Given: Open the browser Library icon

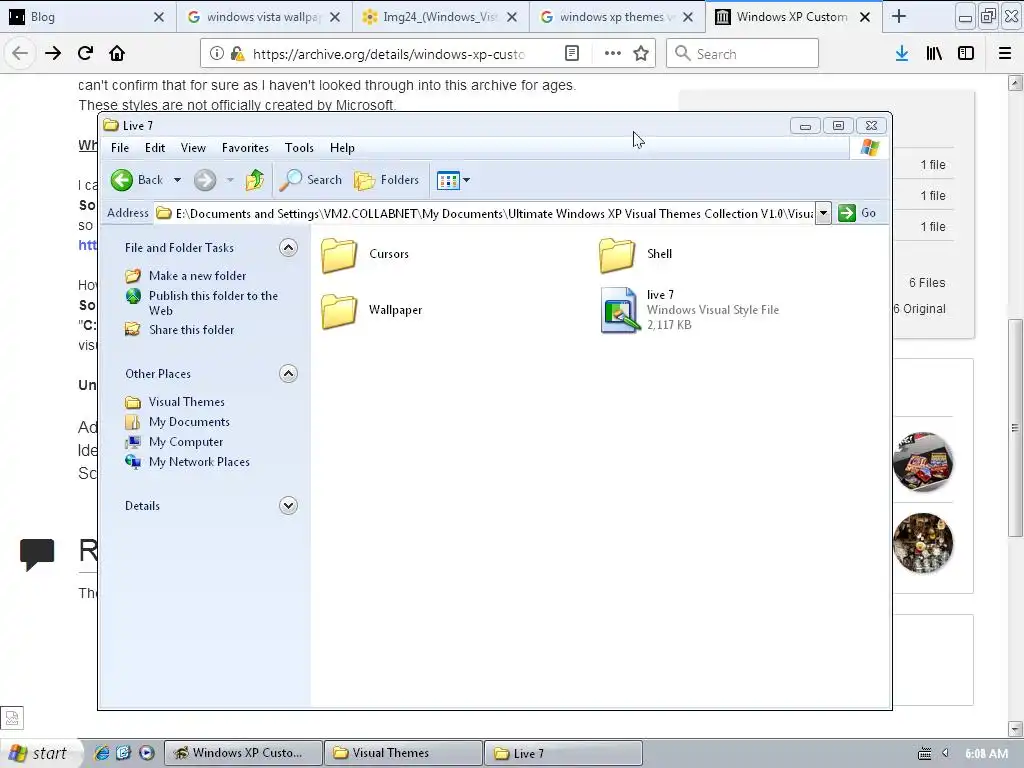Looking at the screenshot, I should click(934, 54).
